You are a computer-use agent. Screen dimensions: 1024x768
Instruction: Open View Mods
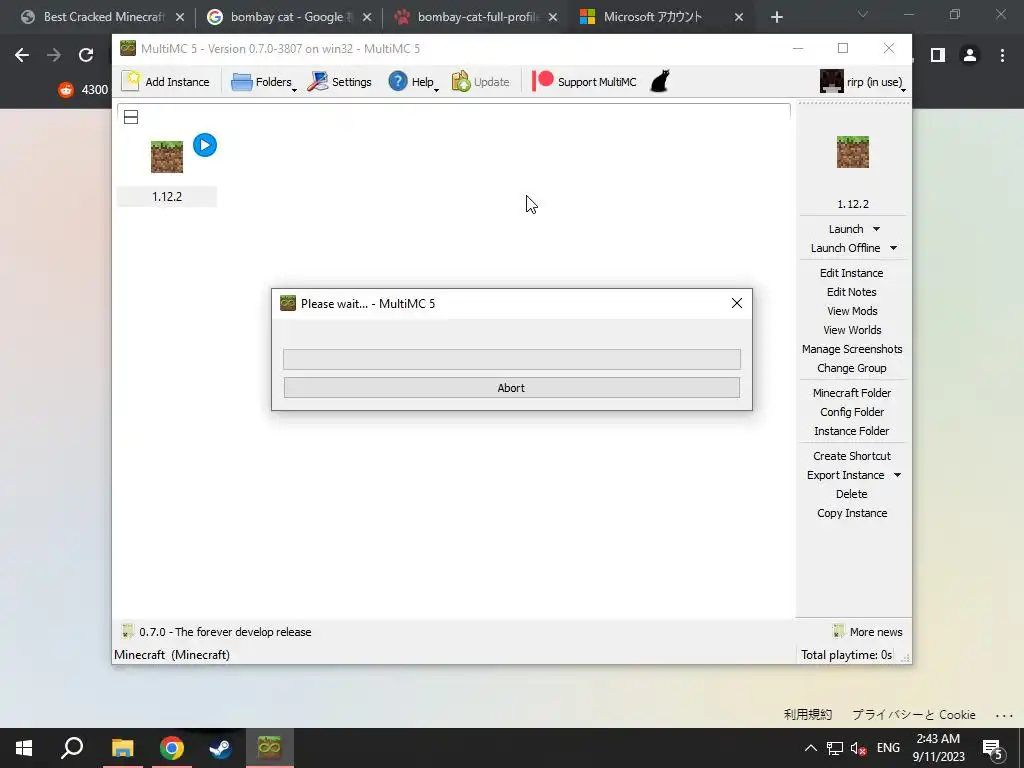click(852, 311)
